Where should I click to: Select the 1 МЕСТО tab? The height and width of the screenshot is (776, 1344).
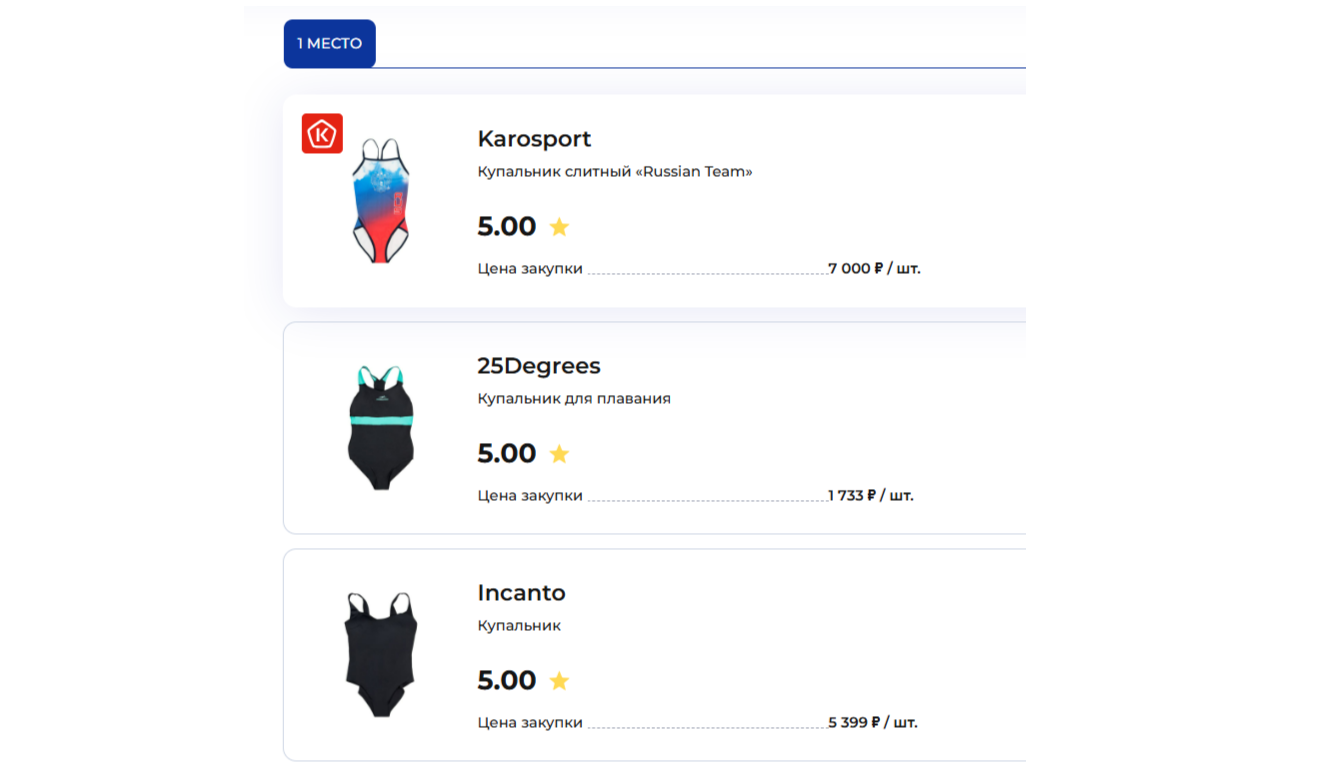330,44
